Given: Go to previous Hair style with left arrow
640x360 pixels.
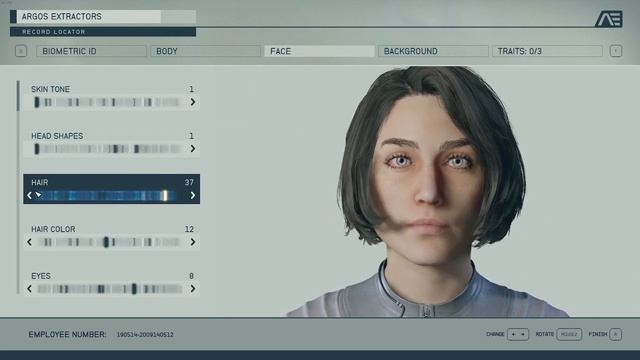Looking at the screenshot, I should point(29,196).
